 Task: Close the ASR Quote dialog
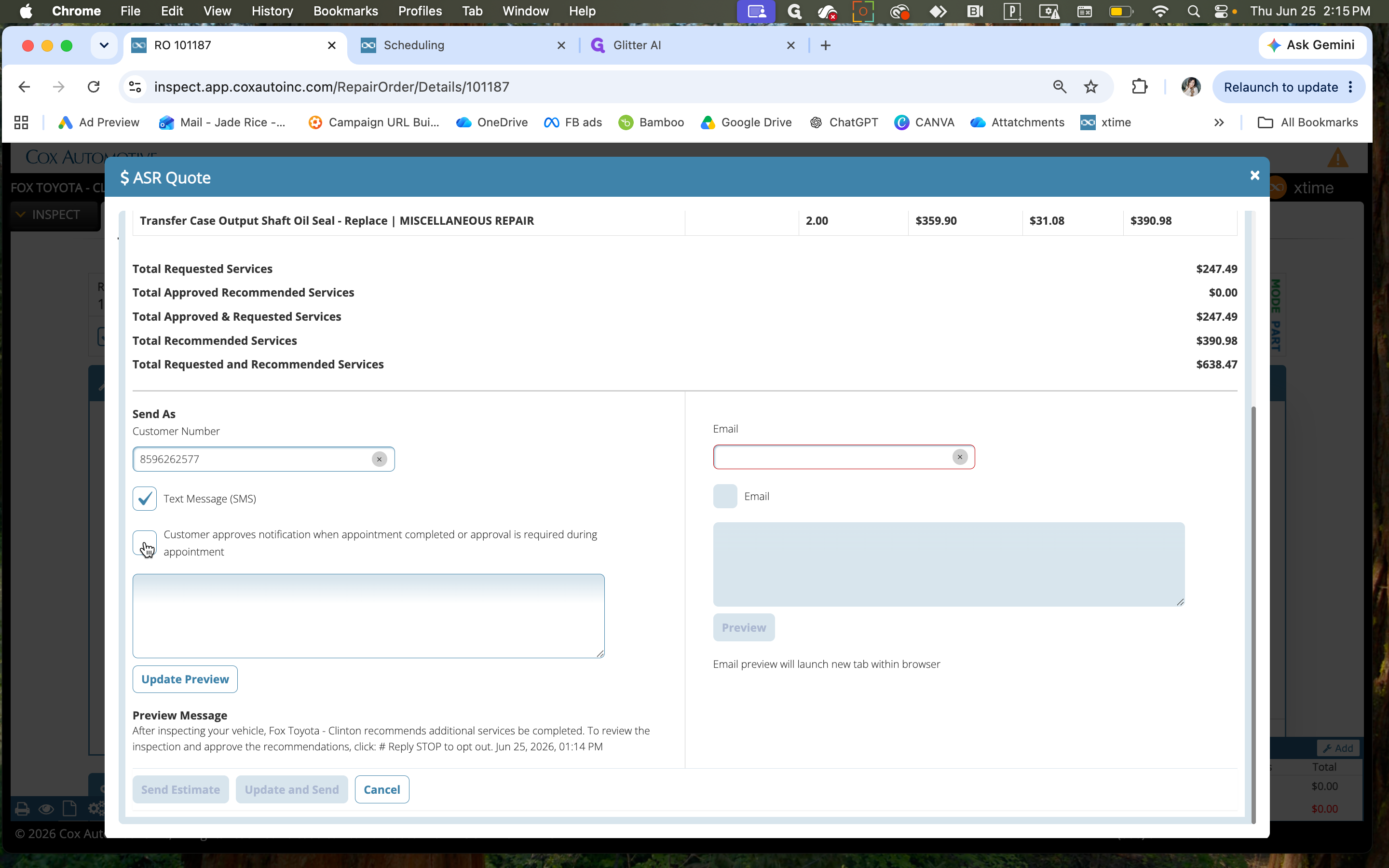(1255, 176)
